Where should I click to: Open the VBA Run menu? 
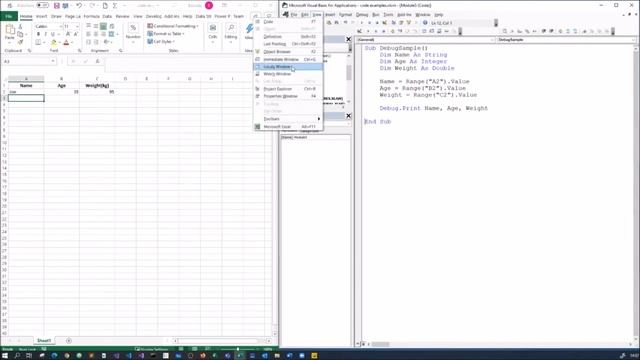pos(376,15)
